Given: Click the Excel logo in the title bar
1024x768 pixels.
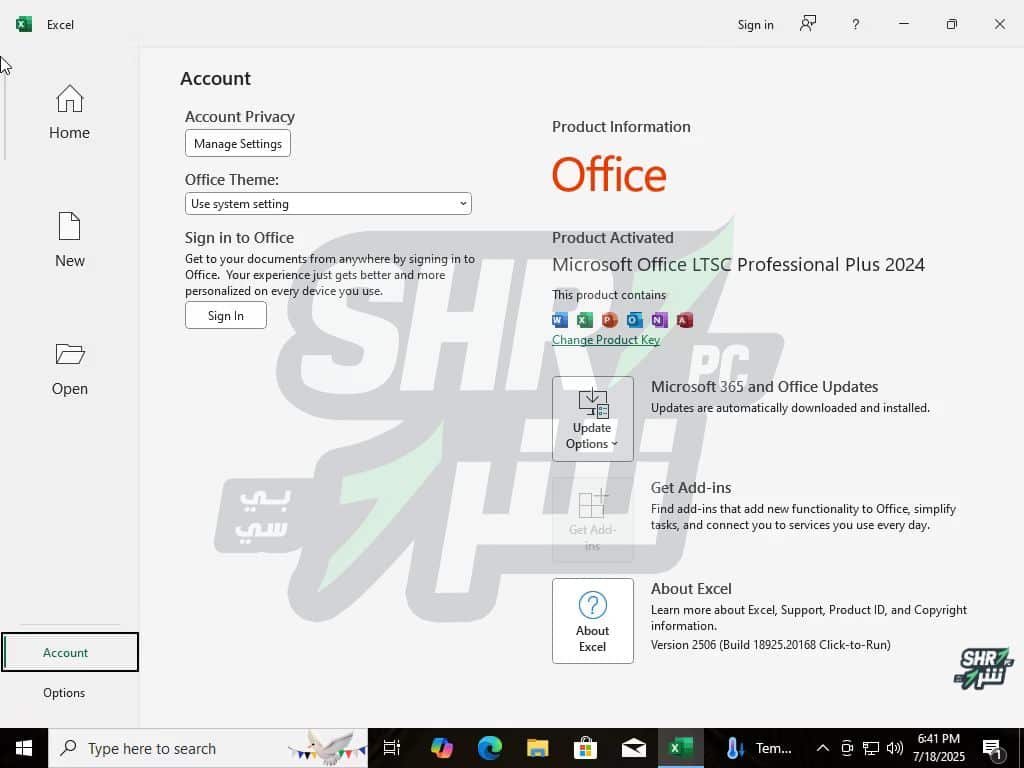Looking at the screenshot, I should [24, 24].
